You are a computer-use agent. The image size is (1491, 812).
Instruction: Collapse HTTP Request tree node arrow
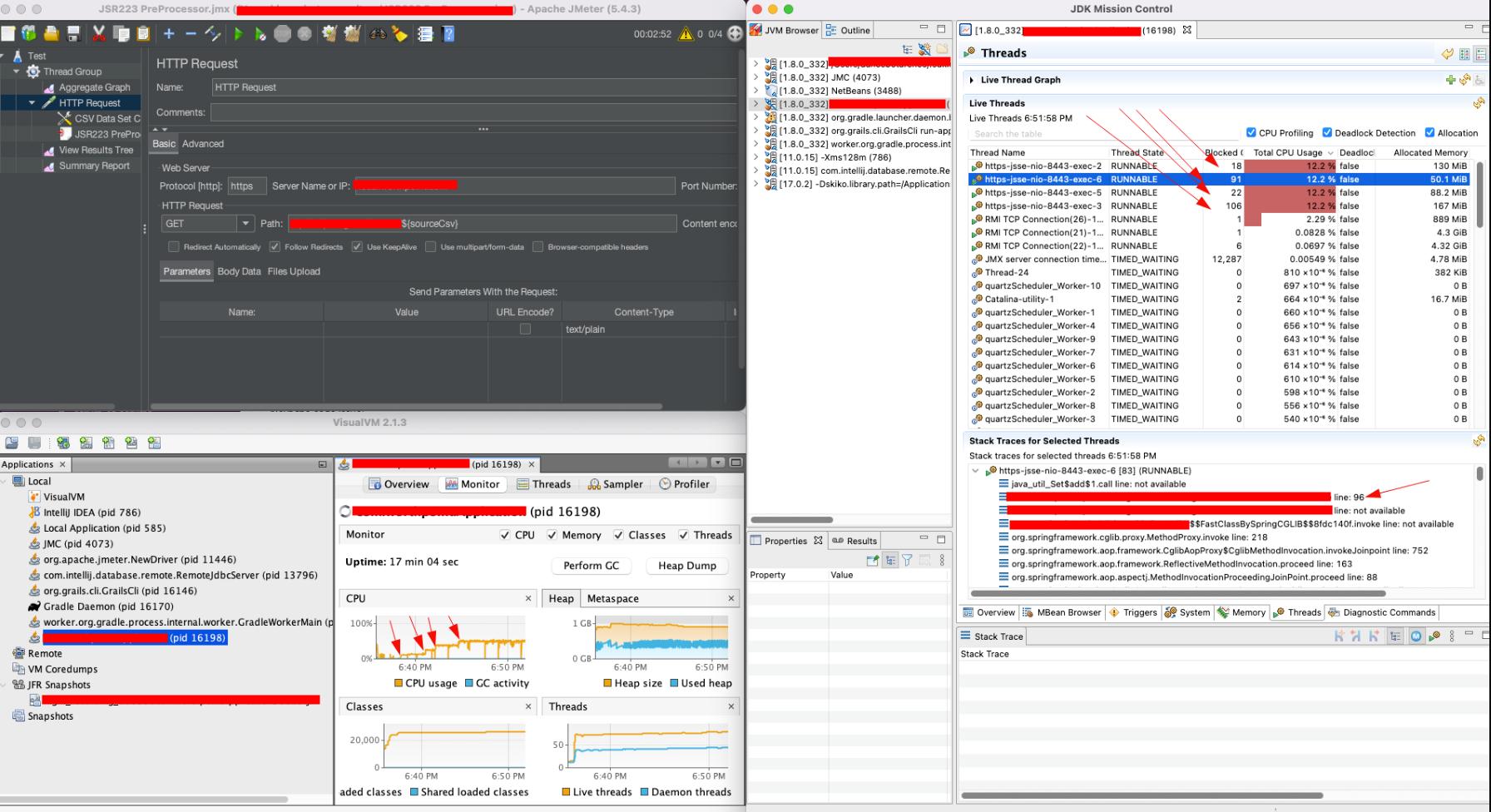pos(32,103)
